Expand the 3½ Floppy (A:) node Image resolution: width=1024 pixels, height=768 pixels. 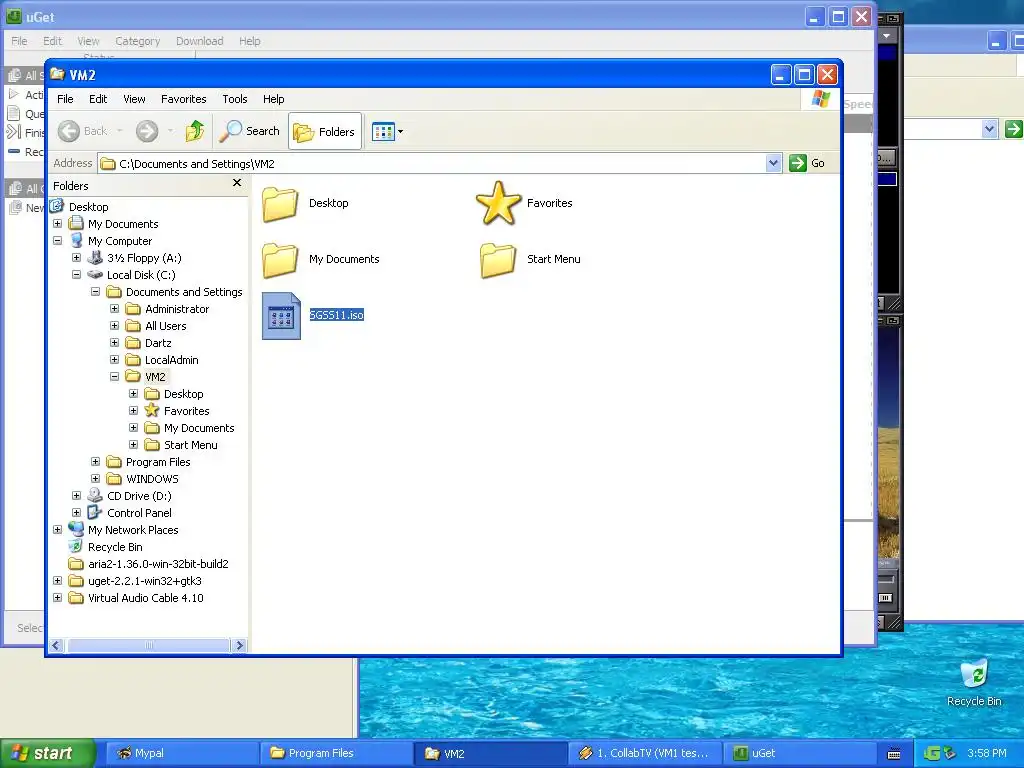76,258
